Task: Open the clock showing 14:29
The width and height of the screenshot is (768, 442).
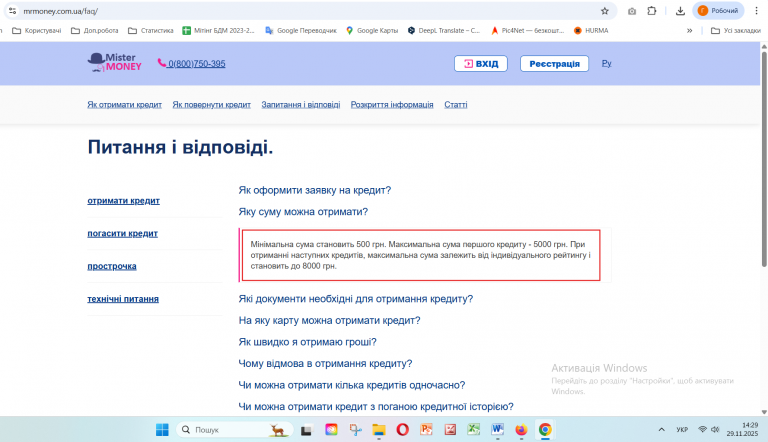Action: [x=742, y=429]
